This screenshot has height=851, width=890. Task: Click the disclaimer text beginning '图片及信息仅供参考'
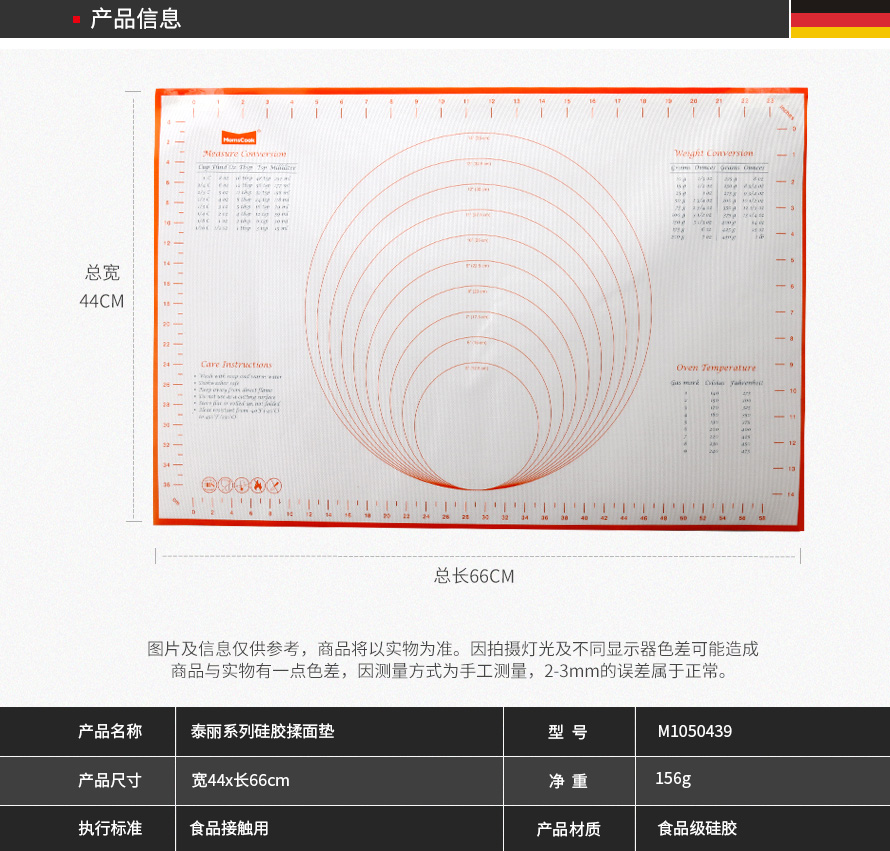[452, 660]
